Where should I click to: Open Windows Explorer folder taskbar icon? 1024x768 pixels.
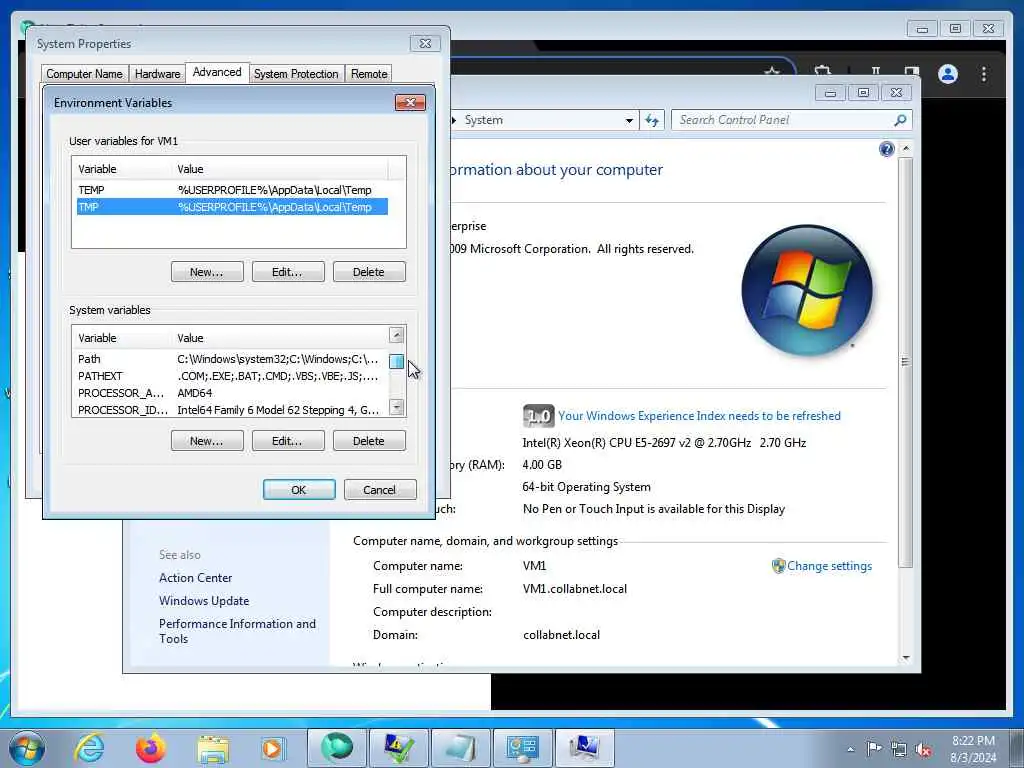click(213, 748)
